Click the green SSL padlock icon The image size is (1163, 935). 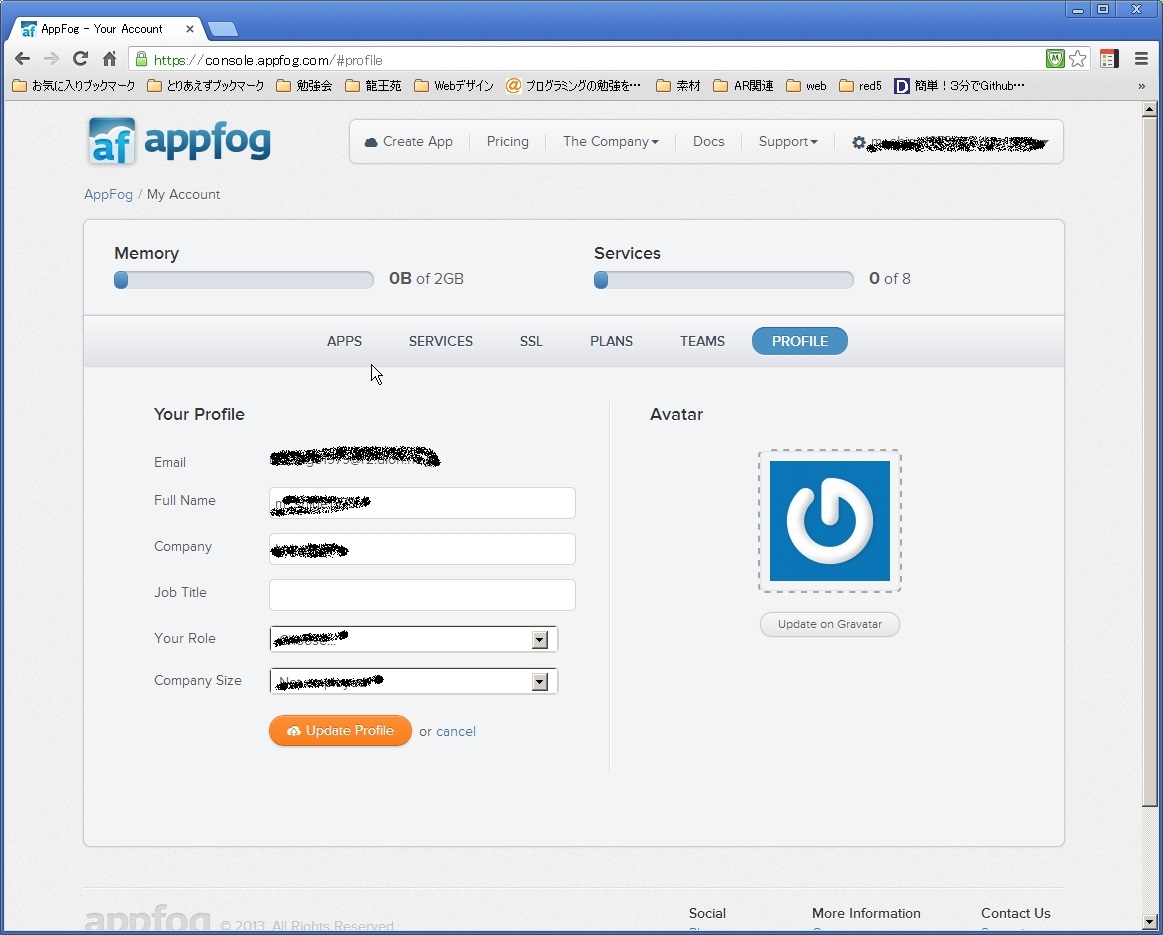point(142,59)
